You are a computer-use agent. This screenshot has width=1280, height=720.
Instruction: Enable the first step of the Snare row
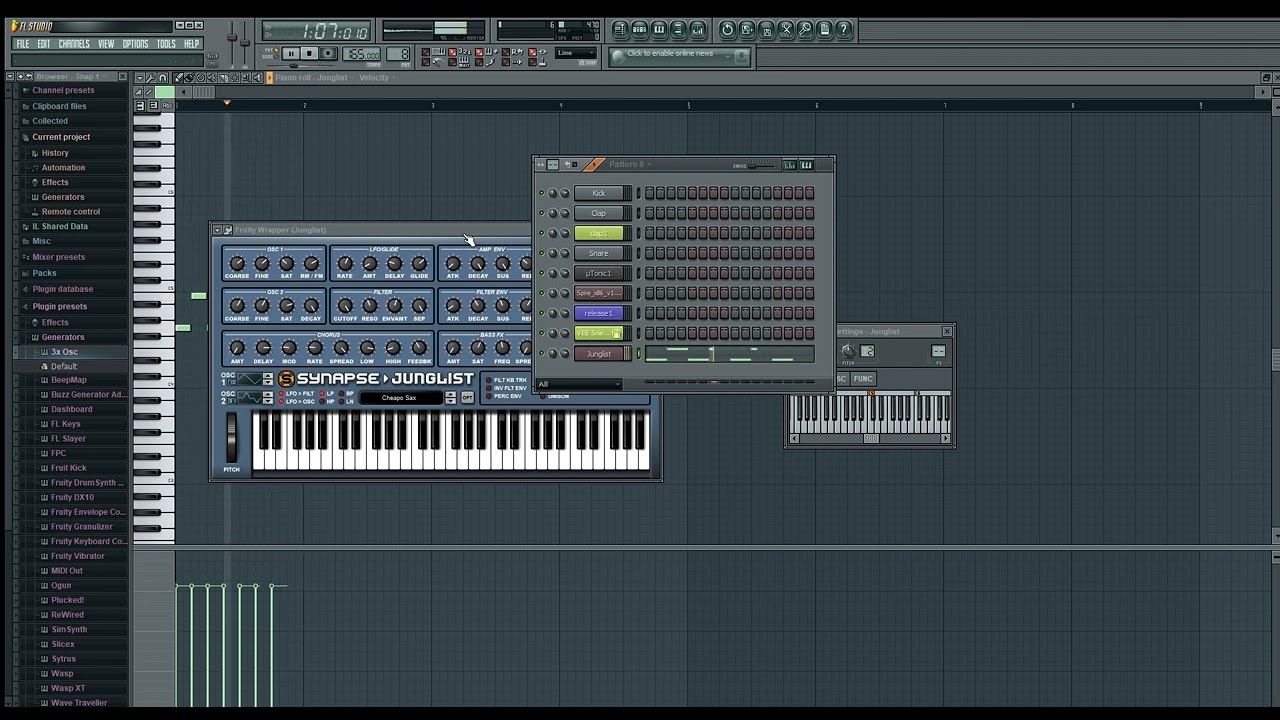[x=649, y=253]
